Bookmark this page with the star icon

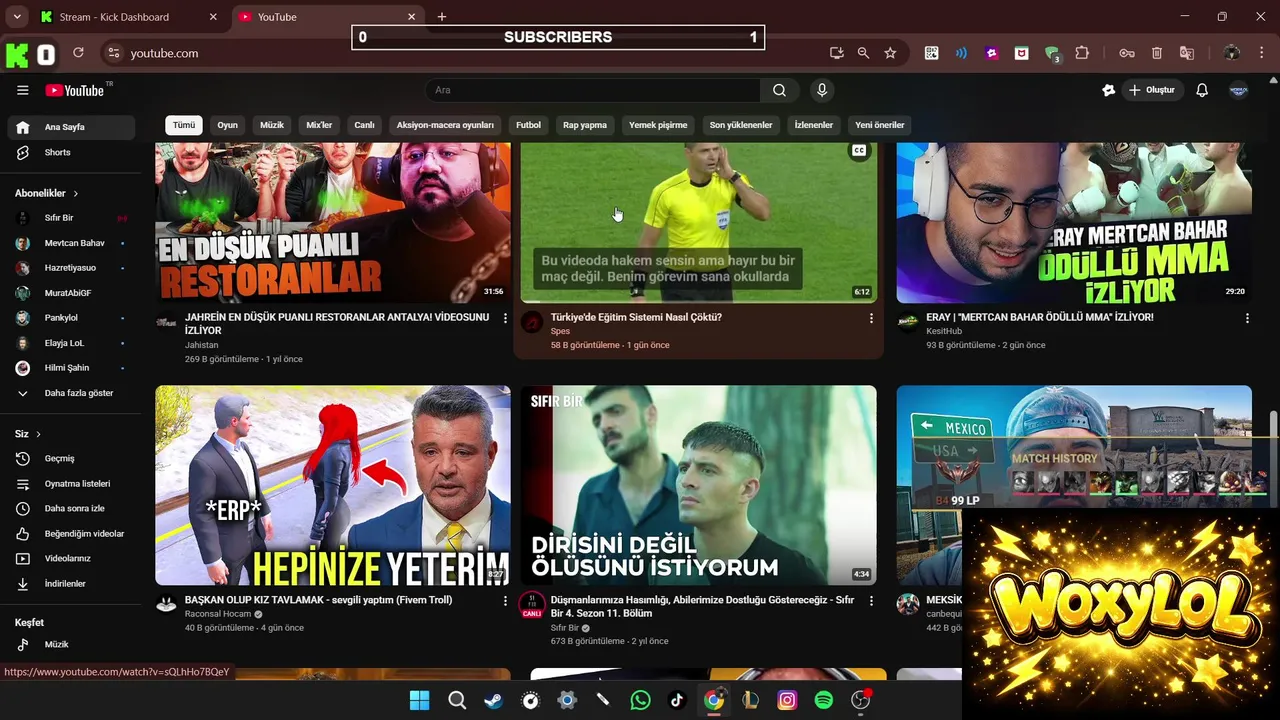click(x=890, y=53)
